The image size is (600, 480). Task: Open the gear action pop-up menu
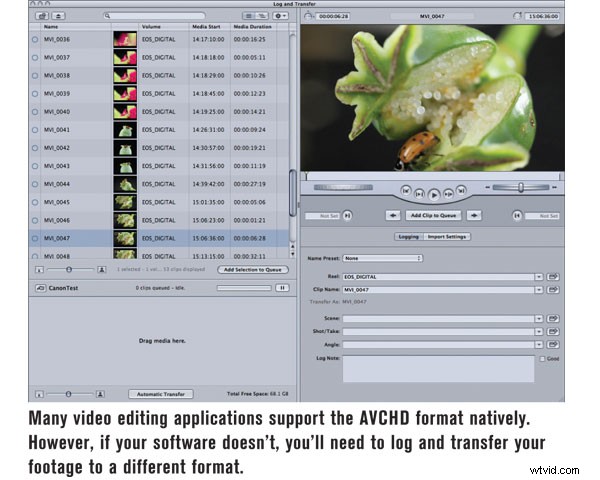(x=280, y=16)
